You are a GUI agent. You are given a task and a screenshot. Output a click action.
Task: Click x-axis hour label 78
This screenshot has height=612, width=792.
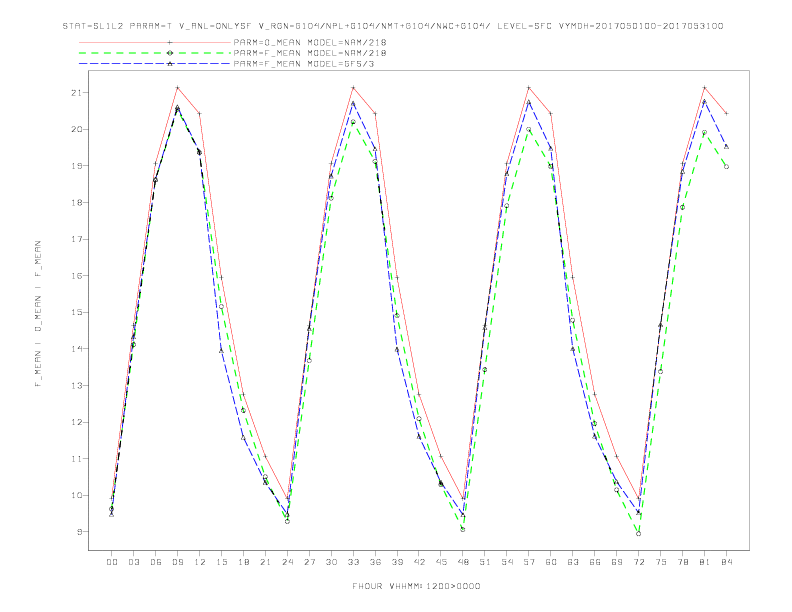point(683,562)
